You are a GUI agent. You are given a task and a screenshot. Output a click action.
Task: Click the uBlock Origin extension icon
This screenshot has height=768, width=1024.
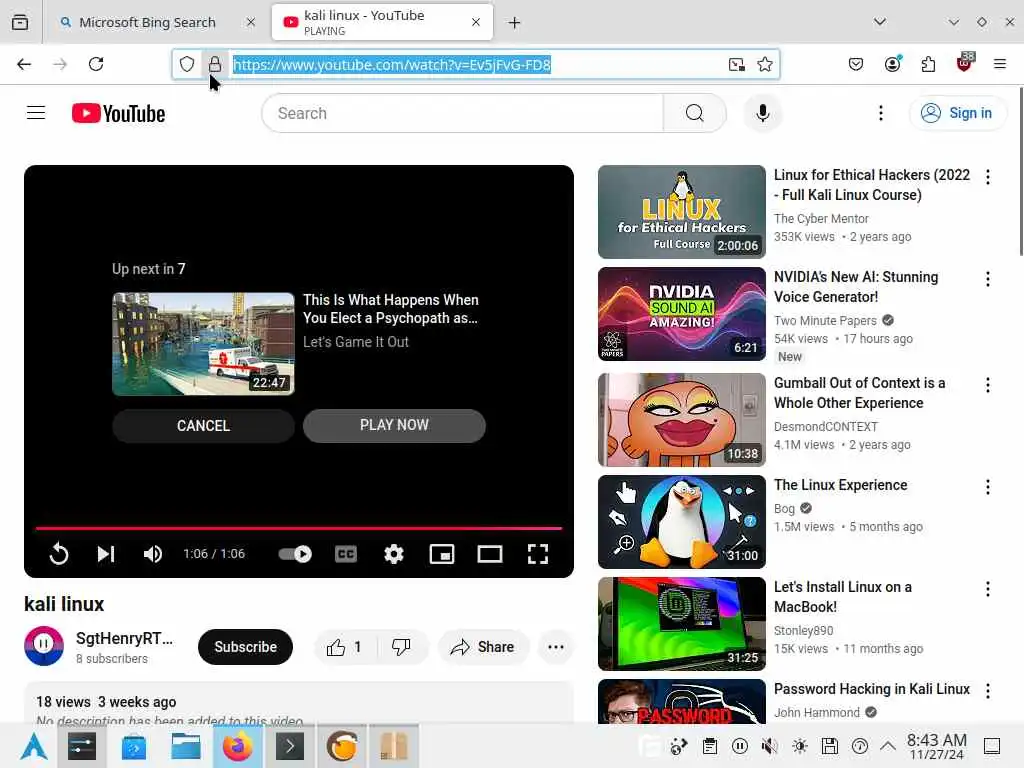[965, 63]
